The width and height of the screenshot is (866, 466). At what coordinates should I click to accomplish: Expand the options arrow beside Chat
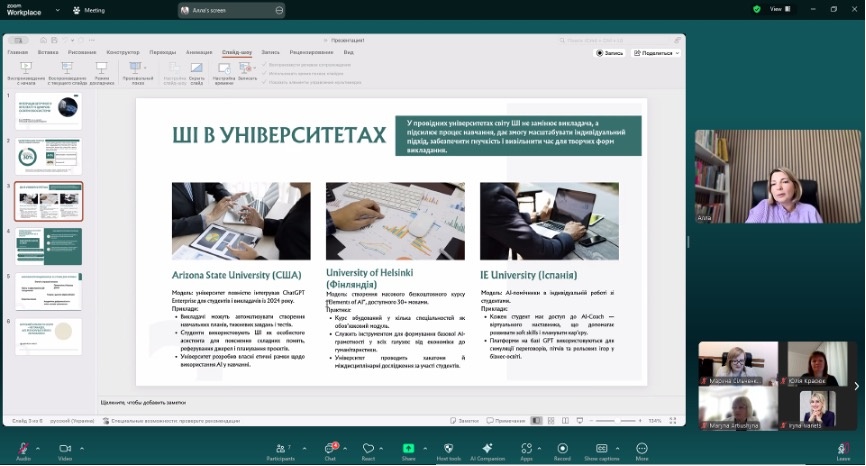(x=345, y=448)
